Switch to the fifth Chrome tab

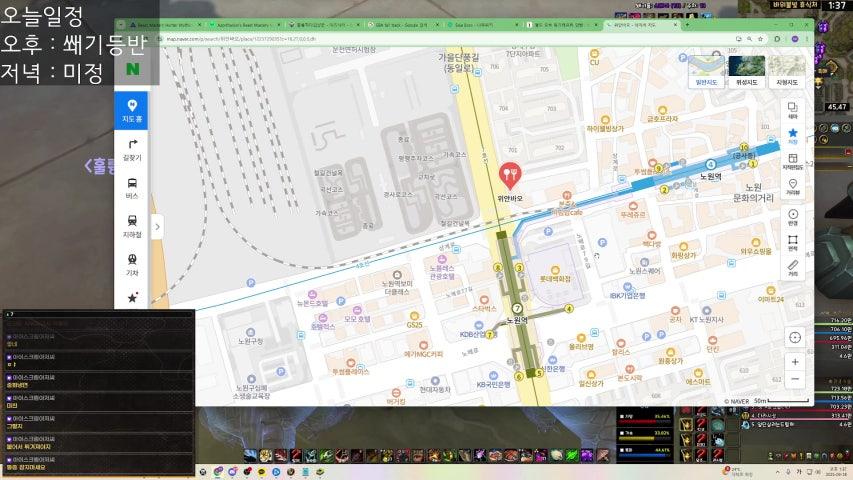481,25
